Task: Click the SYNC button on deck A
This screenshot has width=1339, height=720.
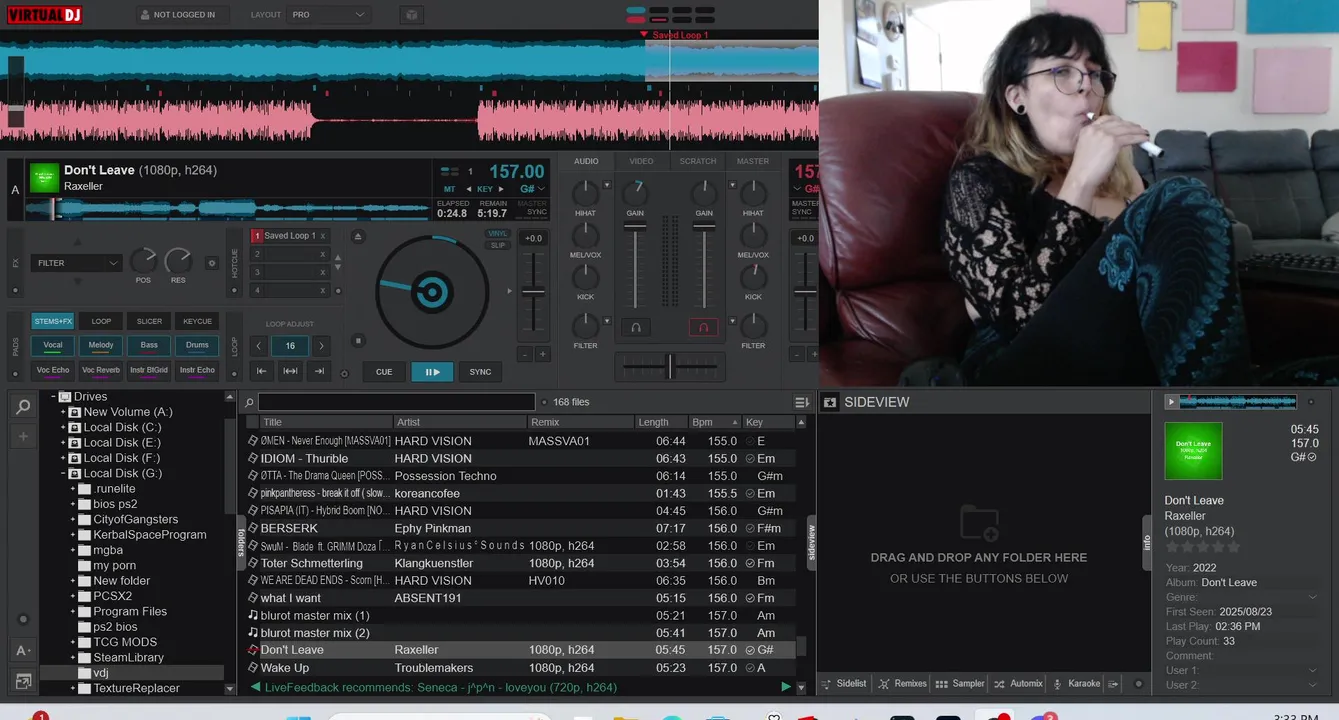Action: pos(480,372)
